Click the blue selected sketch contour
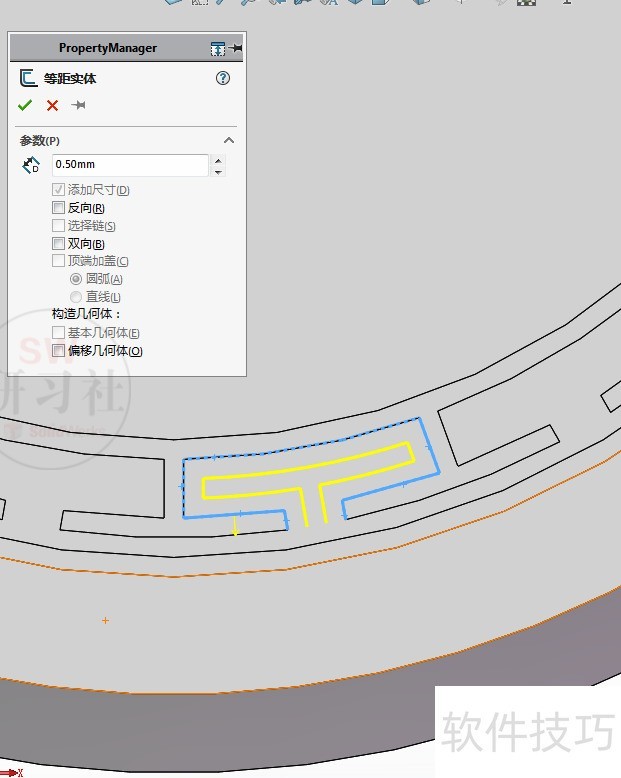The height and width of the screenshot is (778, 621). pos(429,445)
